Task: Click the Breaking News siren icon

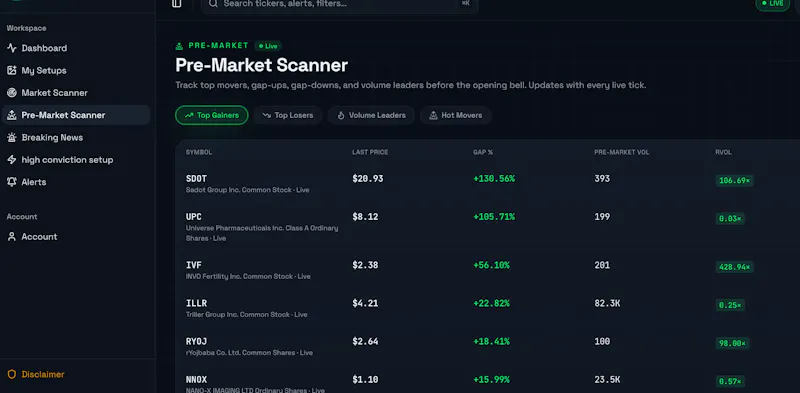Action: pyautogui.click(x=12, y=138)
